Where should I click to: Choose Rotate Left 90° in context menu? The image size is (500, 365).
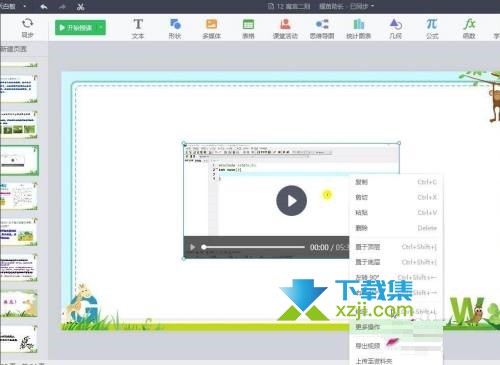396,277
